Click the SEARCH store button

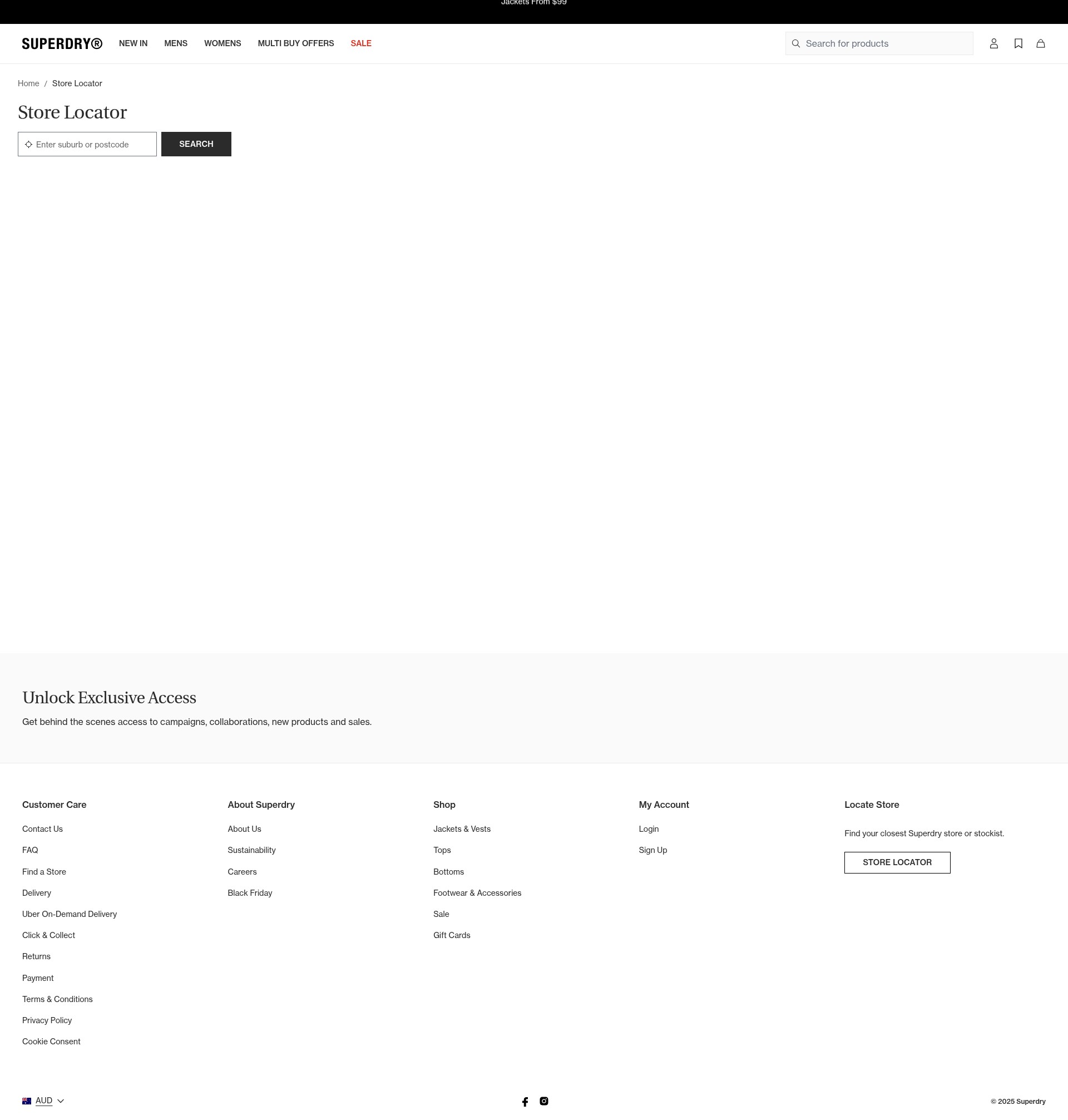(196, 144)
